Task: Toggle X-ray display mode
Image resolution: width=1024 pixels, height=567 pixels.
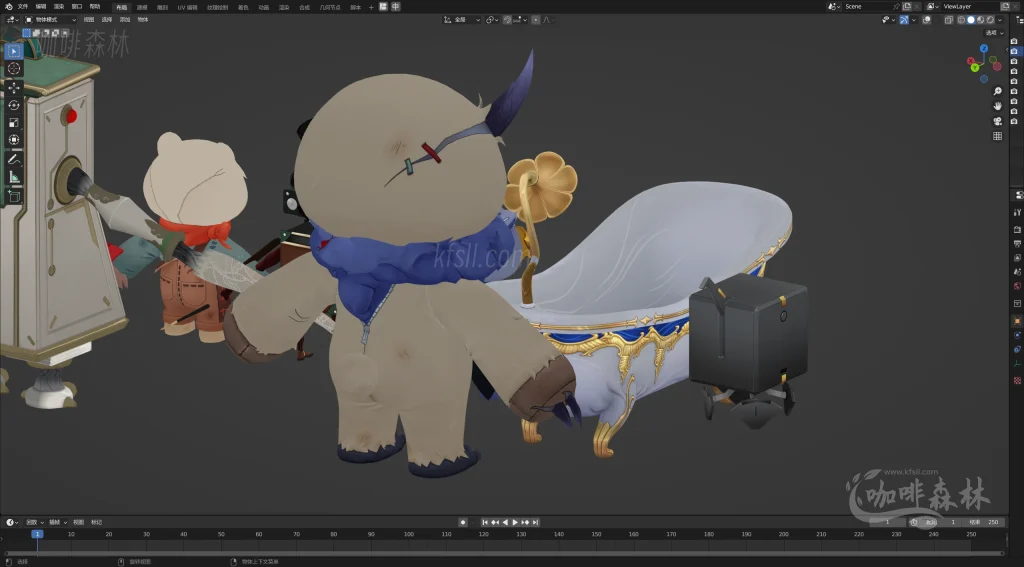Action: point(948,20)
